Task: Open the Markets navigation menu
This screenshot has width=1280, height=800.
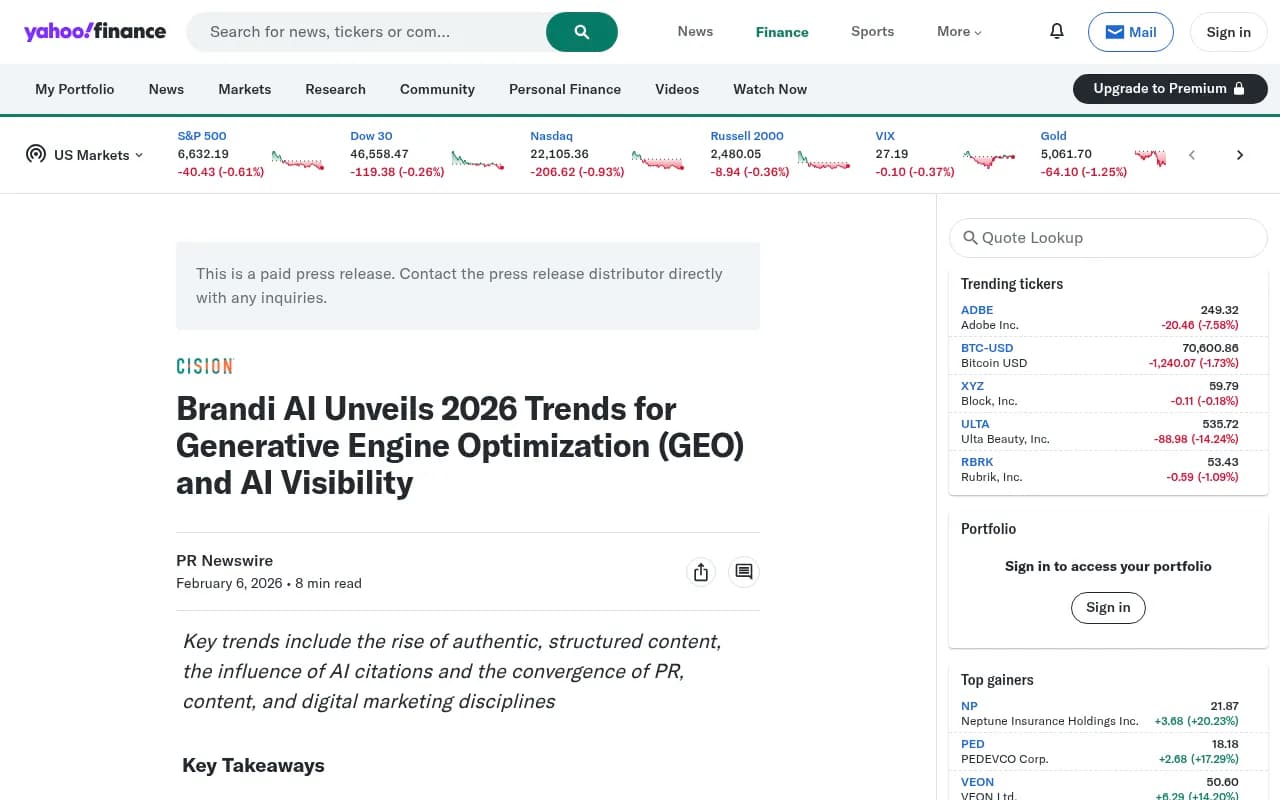Action: point(244,89)
